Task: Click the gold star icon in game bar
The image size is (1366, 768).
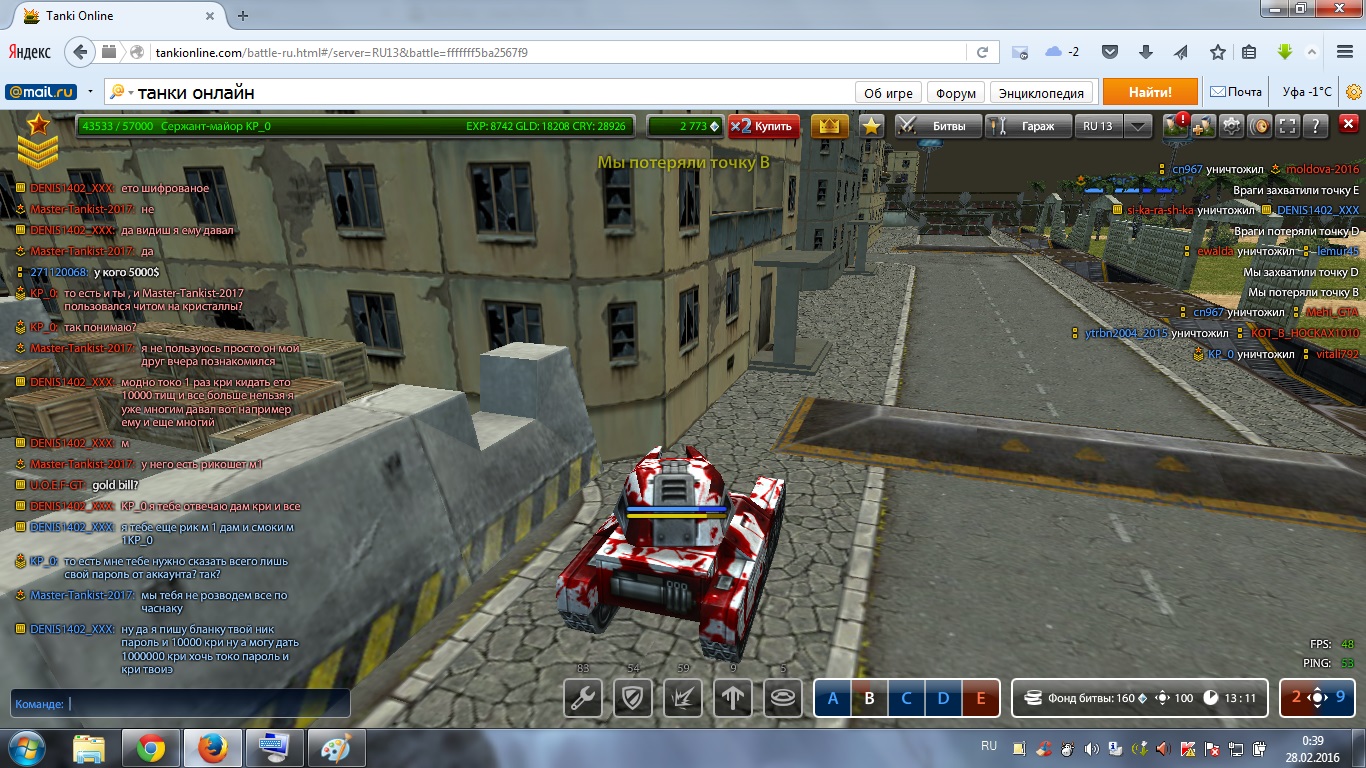Action: point(871,126)
